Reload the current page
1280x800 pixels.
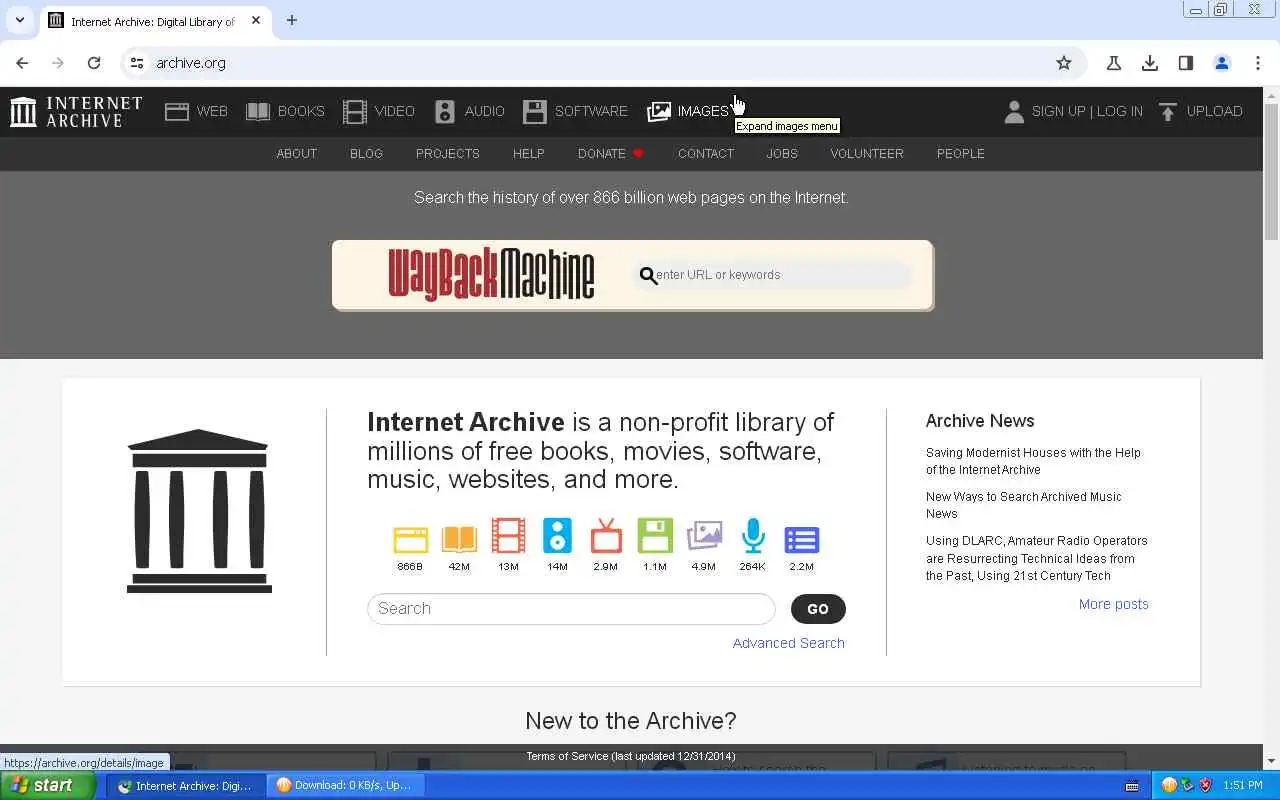[x=94, y=63]
